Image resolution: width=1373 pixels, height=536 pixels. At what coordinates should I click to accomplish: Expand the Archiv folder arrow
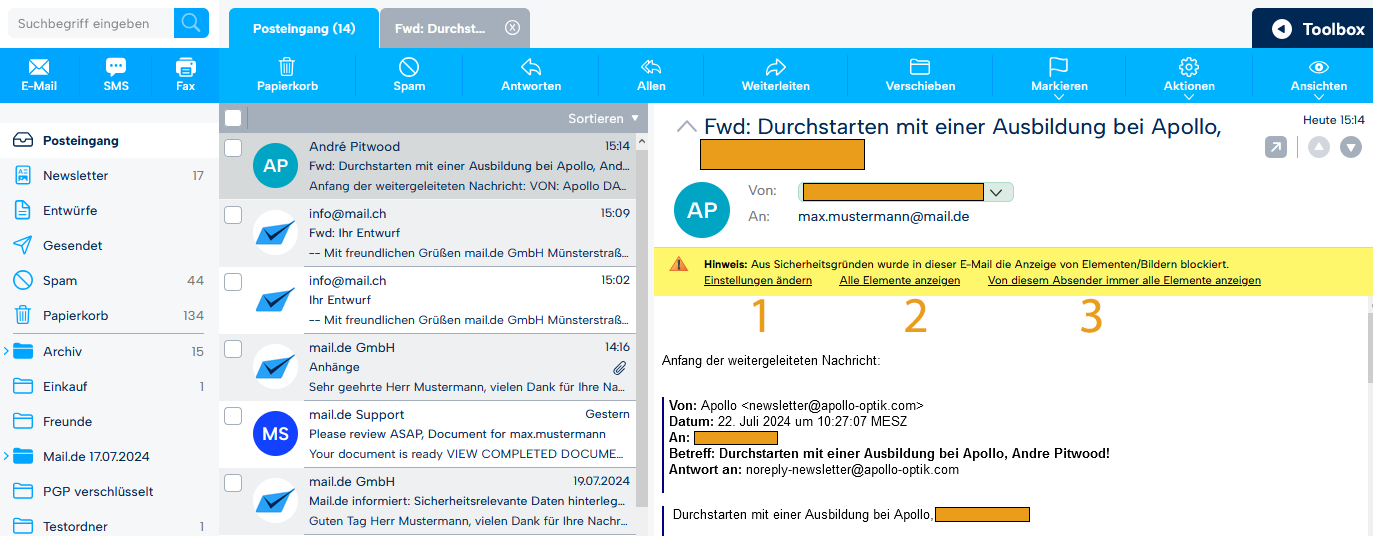pyautogui.click(x=6, y=351)
